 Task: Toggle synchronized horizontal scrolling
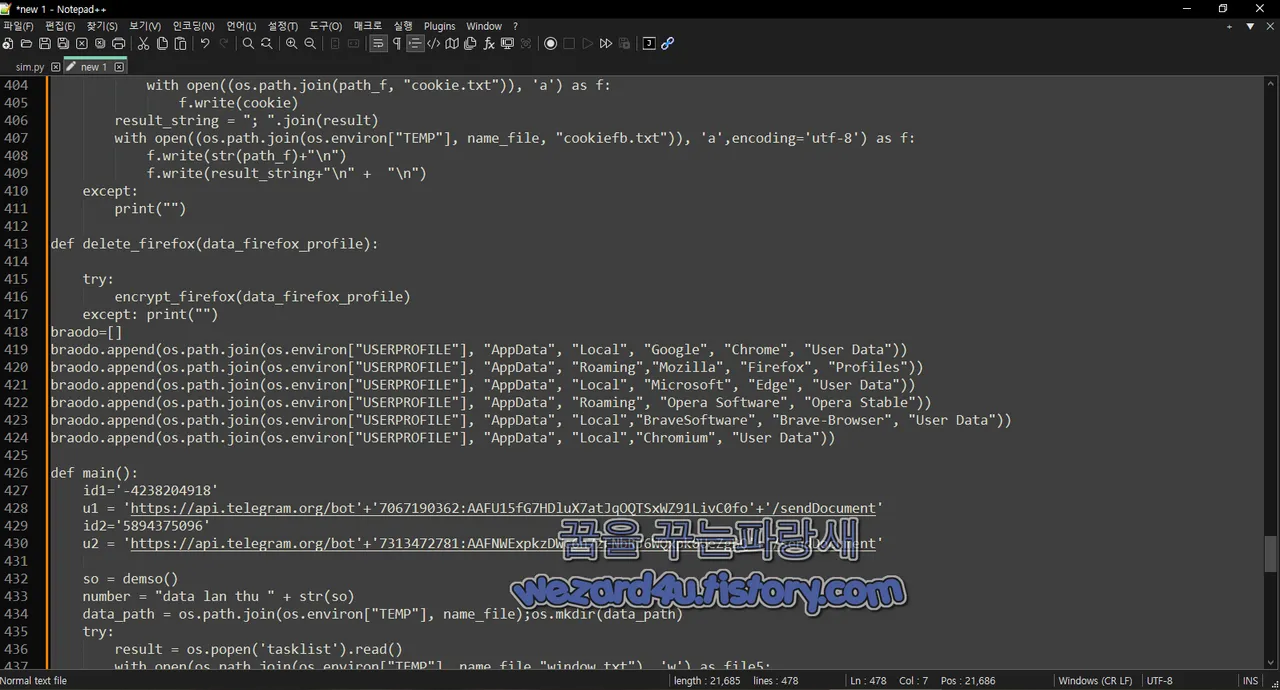354,44
